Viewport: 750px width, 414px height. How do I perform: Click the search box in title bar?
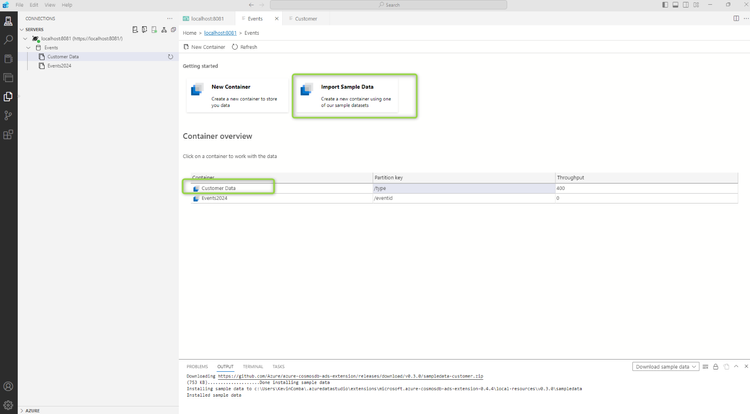click(388, 5)
